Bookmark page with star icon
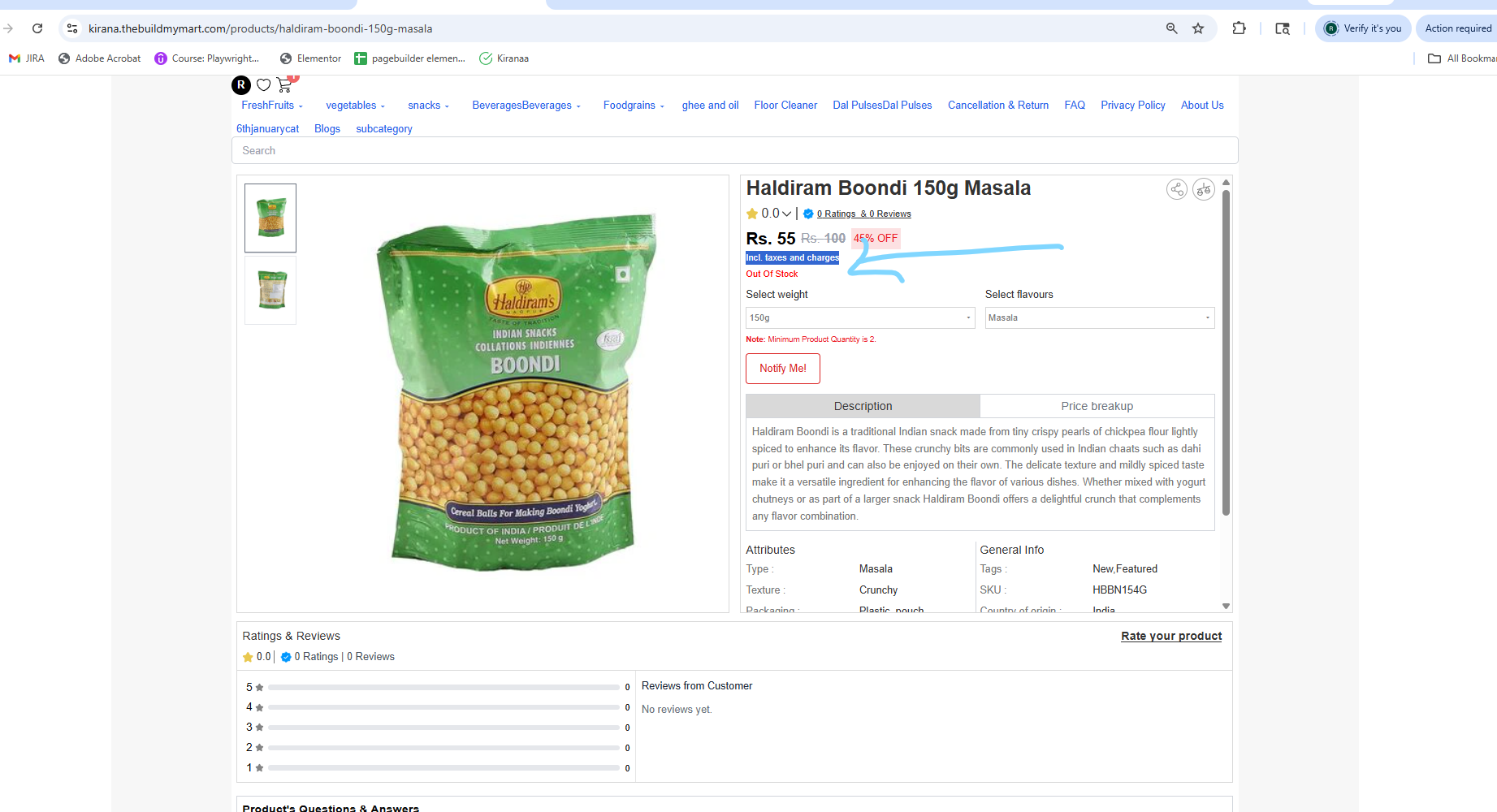This screenshot has width=1497, height=812. [x=1198, y=28]
